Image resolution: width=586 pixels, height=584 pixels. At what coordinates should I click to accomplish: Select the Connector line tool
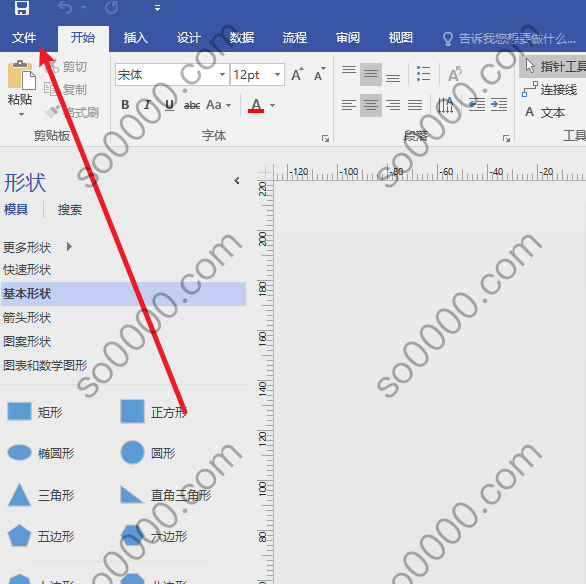coord(549,90)
